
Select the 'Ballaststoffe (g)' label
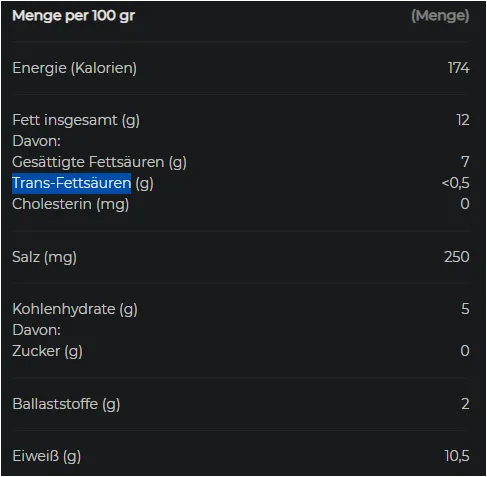66,404
